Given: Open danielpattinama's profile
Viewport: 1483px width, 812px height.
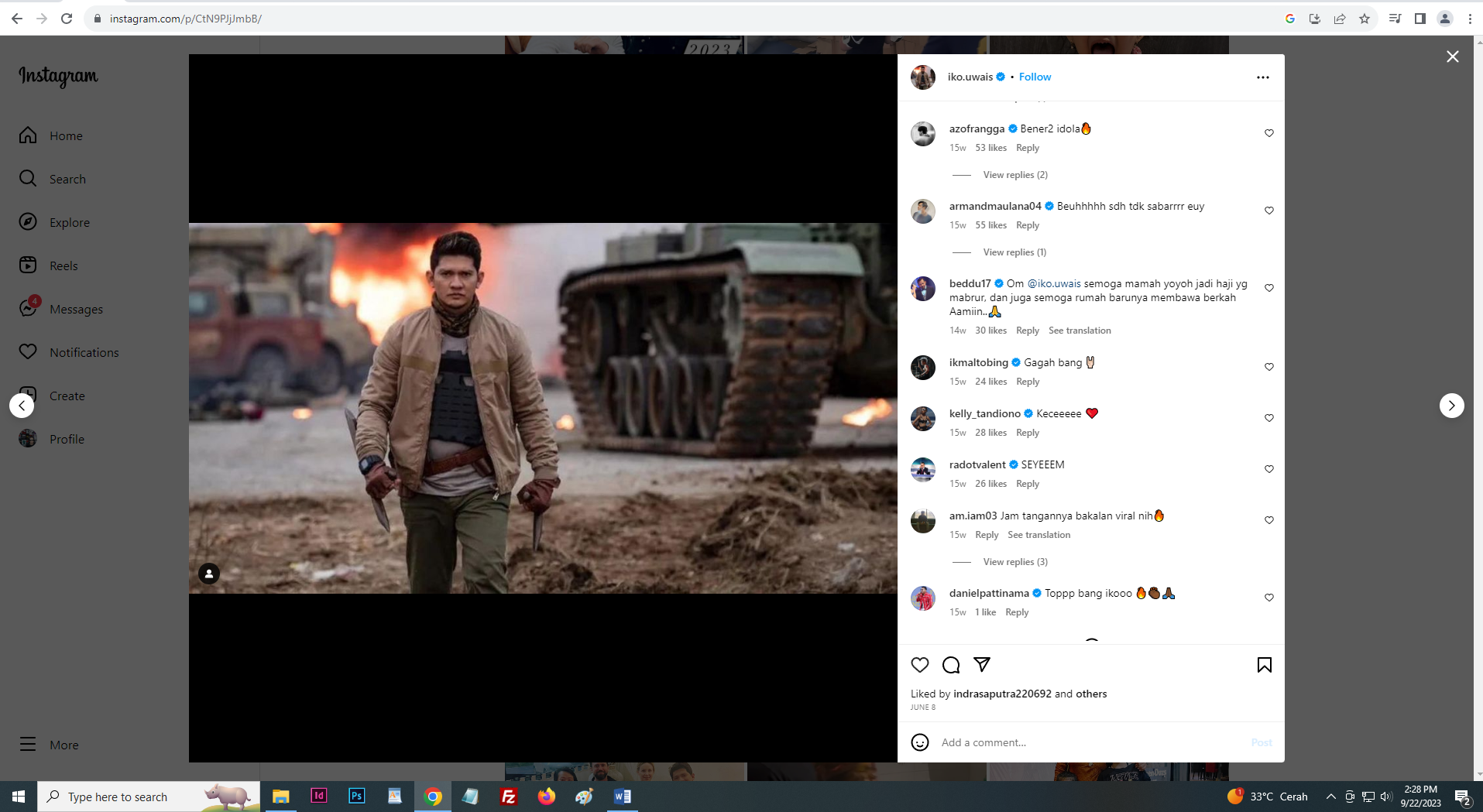Looking at the screenshot, I should 989,593.
